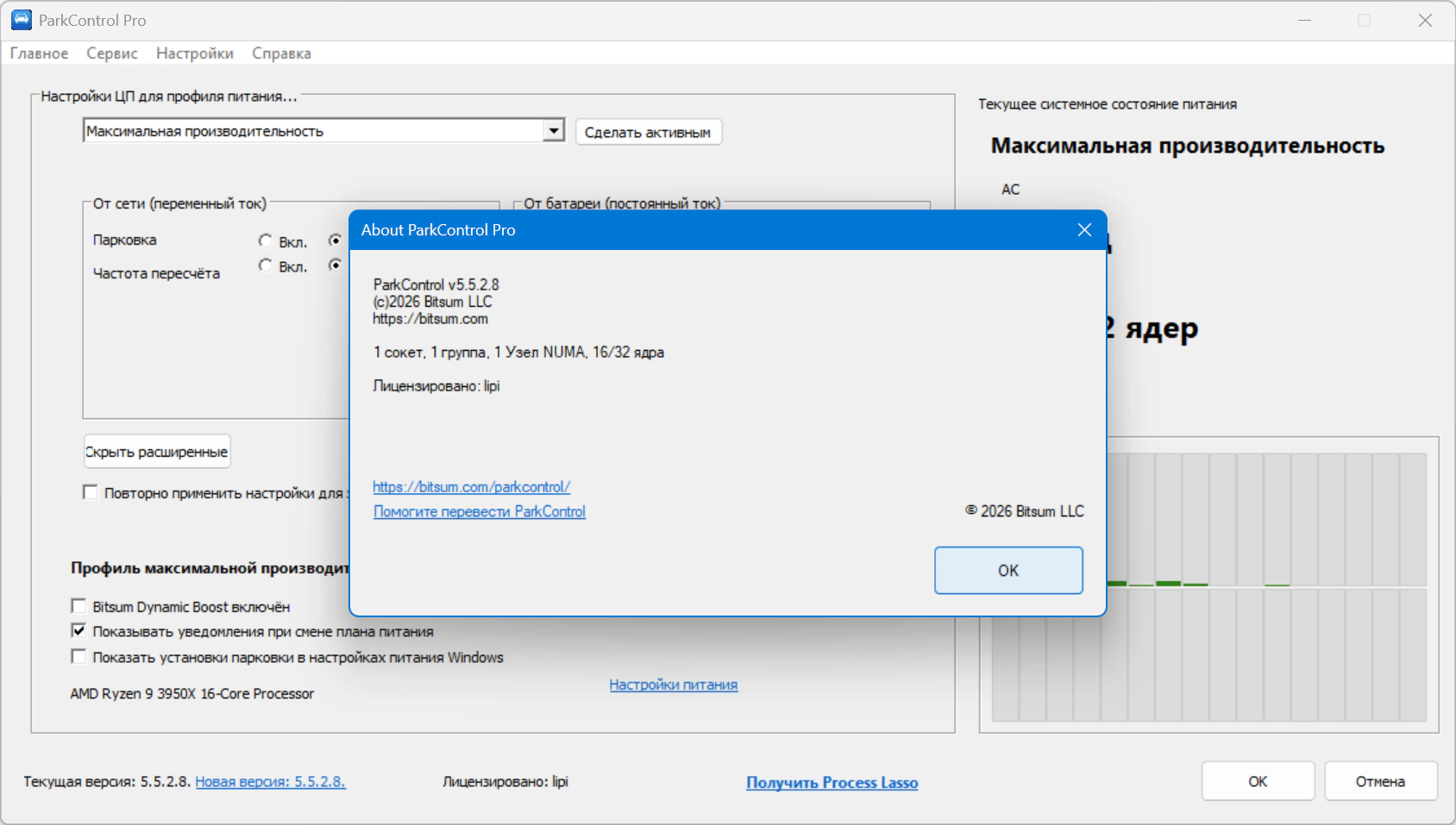Viewport: 1456px width, 825px height.
Task: Follow the Получить Process Lasso link
Action: coord(832,783)
